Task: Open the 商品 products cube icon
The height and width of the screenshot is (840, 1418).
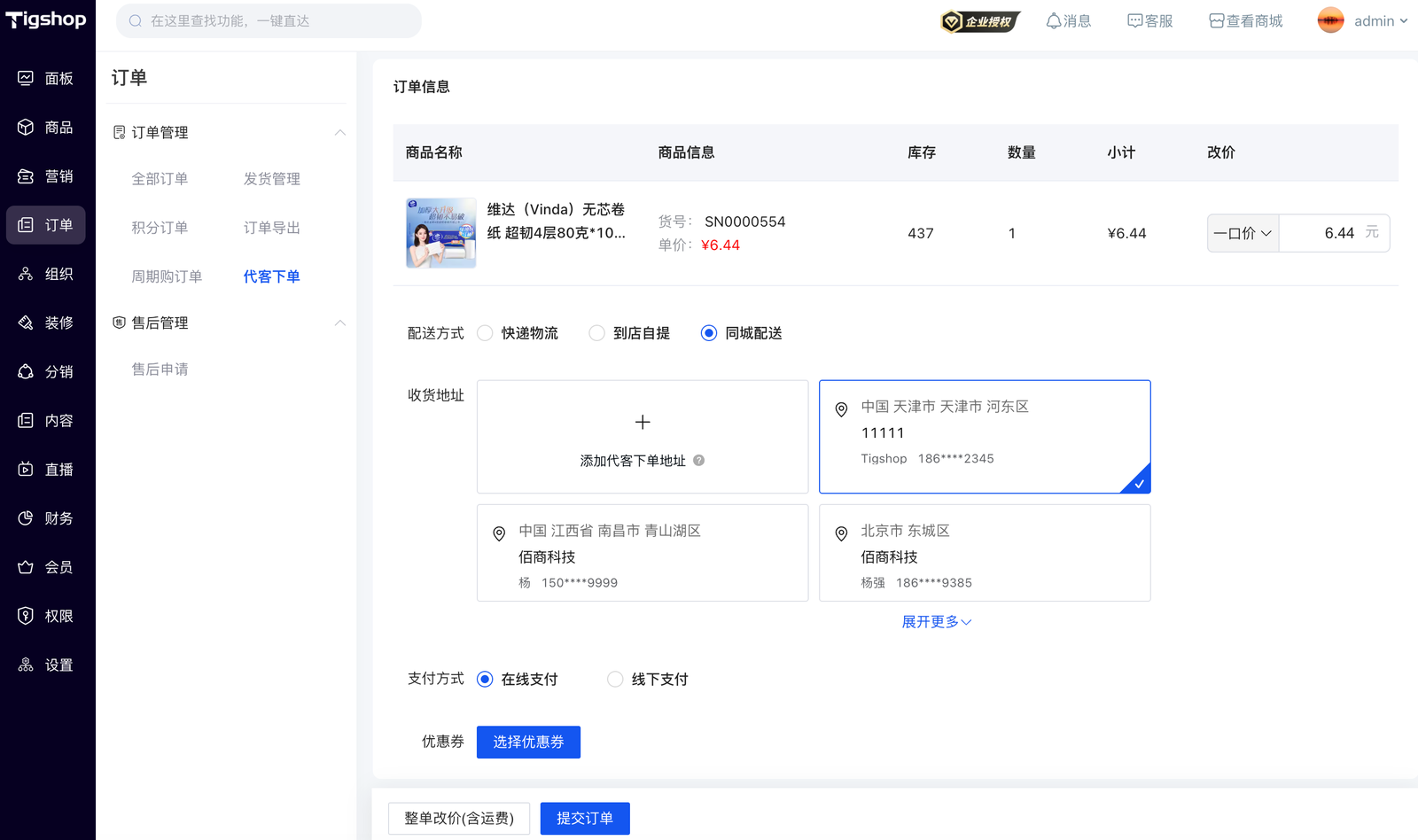Action: [x=26, y=128]
